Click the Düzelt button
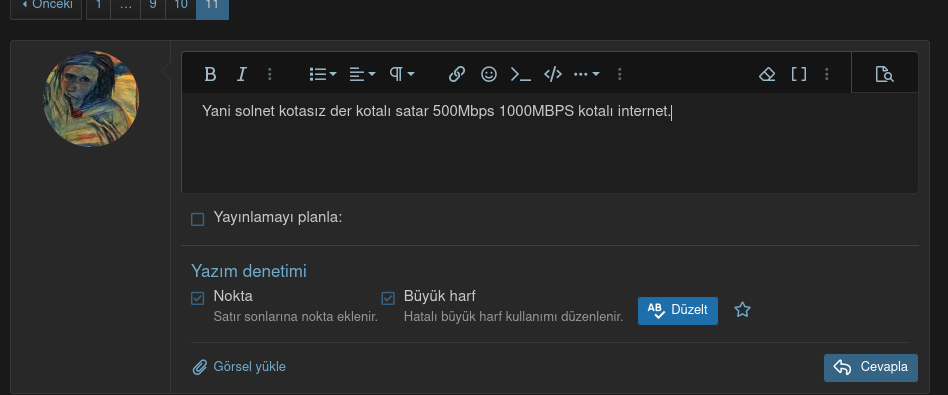 click(x=678, y=310)
